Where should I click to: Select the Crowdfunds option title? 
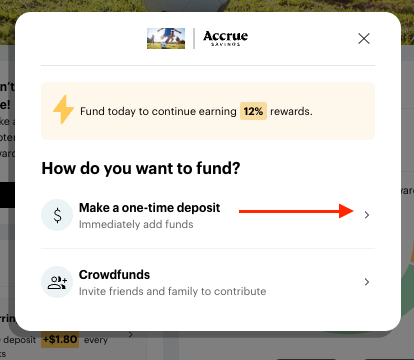(114, 275)
